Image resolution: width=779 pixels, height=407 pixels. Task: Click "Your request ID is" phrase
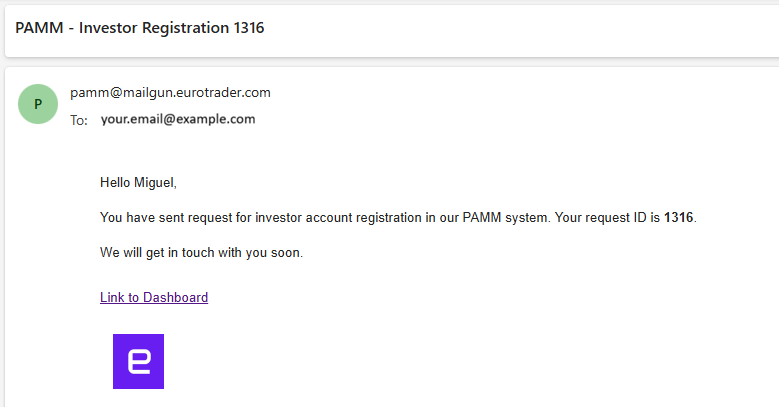pos(607,217)
